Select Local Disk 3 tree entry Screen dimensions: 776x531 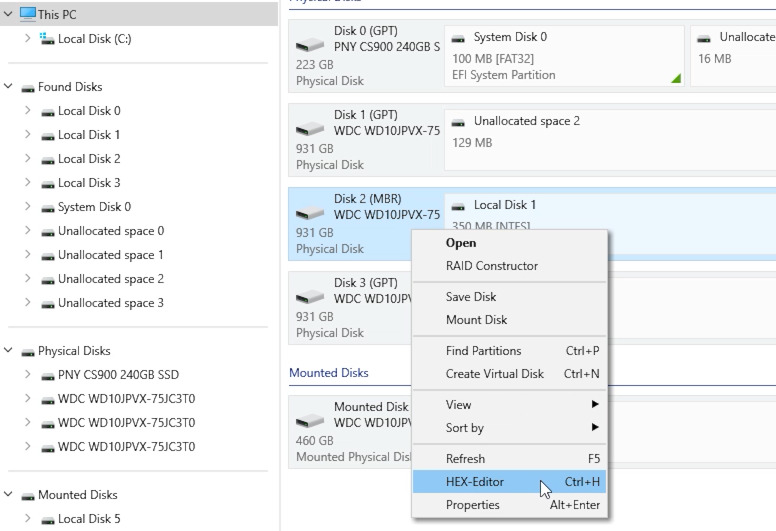[x=89, y=183]
